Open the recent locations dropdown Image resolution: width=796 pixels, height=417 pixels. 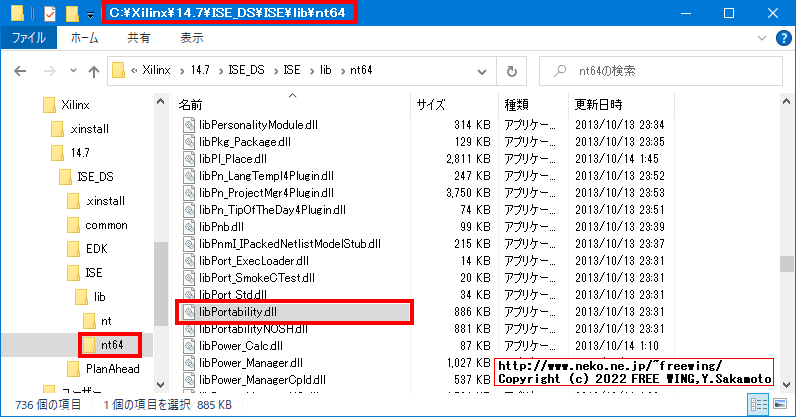(x=73, y=71)
